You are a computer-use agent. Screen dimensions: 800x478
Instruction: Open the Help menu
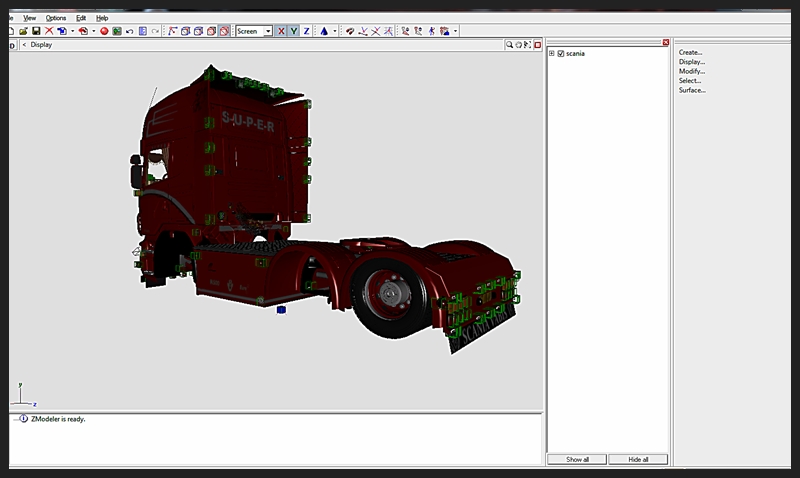102,18
